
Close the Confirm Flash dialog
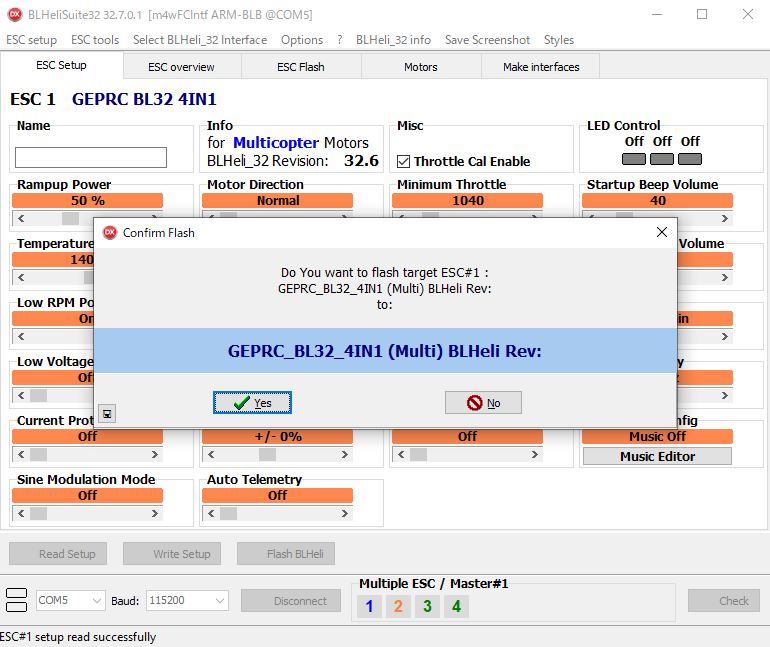661,232
